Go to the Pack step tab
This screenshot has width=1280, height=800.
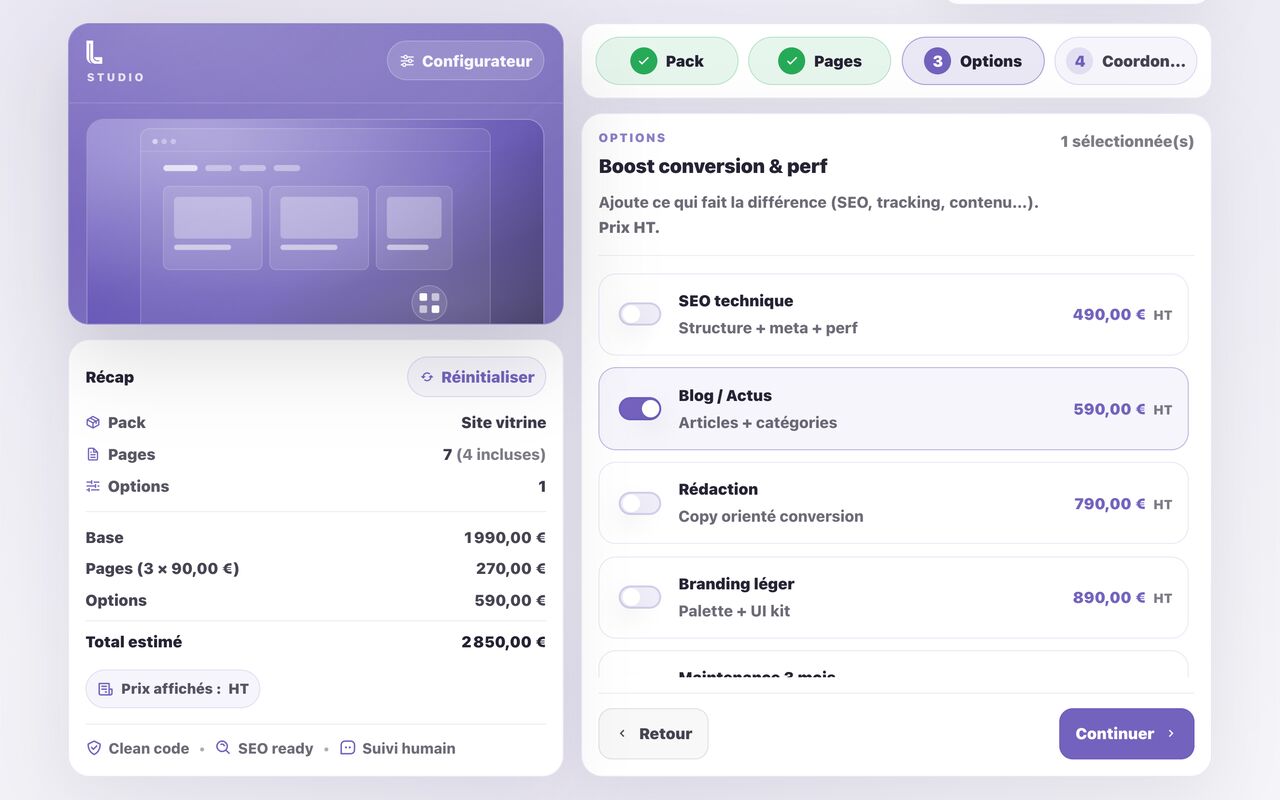point(667,61)
